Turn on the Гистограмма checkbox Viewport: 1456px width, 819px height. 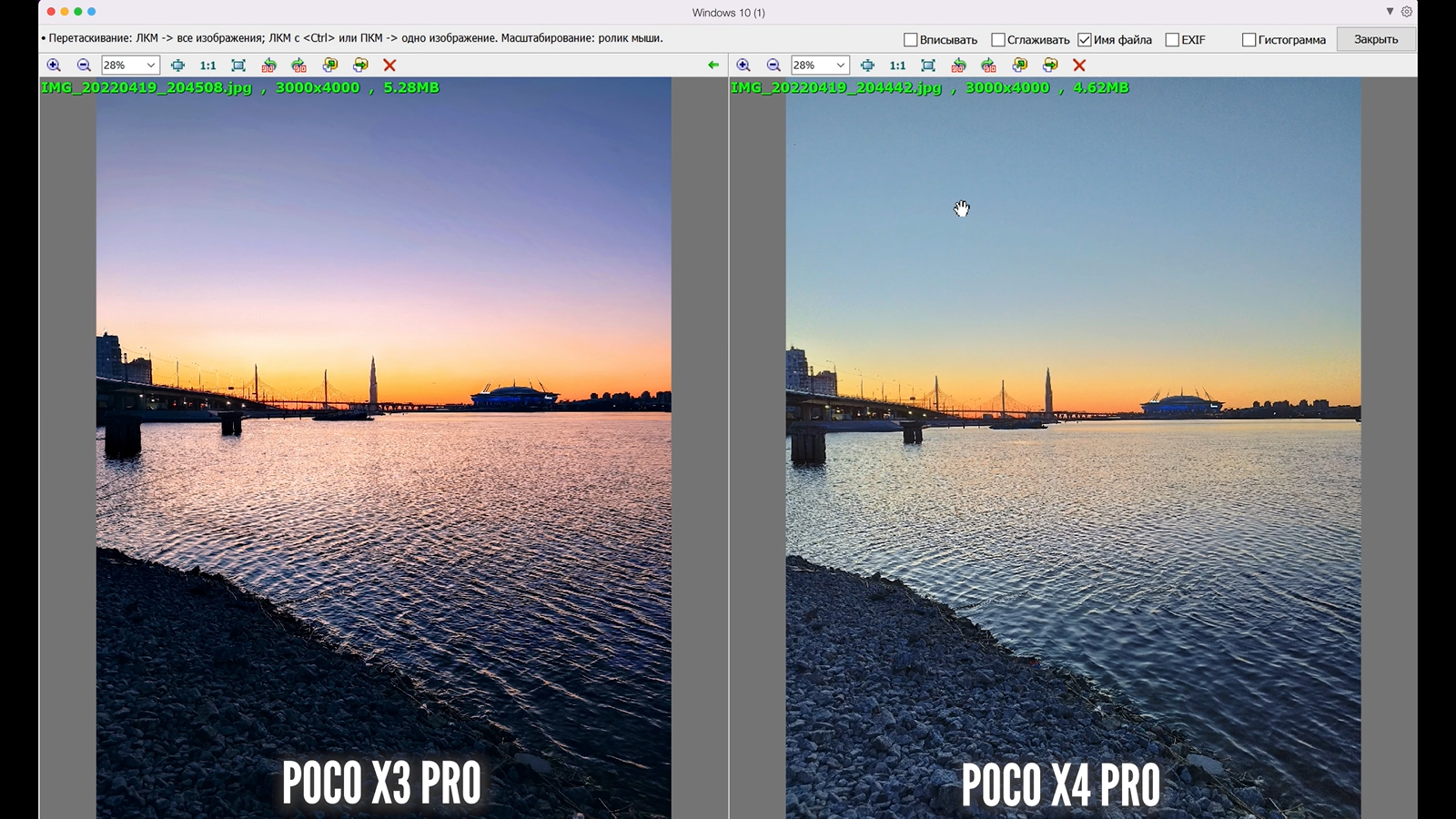tap(1249, 40)
